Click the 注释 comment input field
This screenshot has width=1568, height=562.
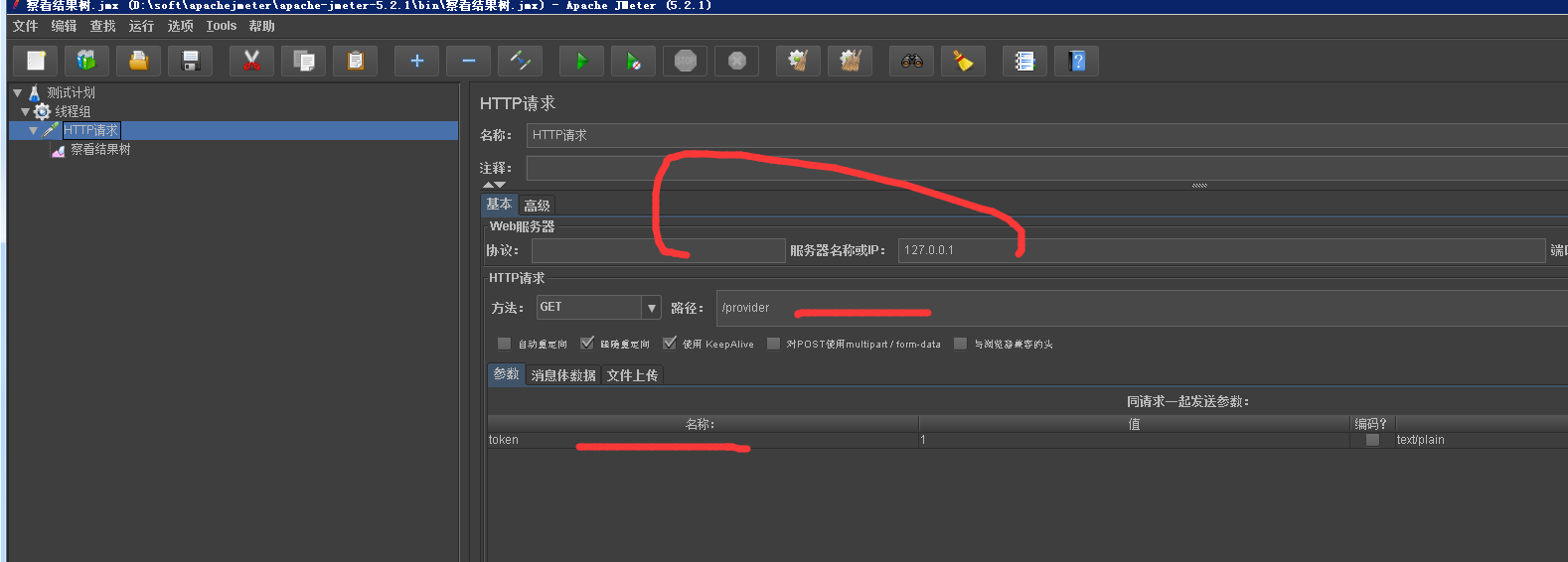click(x=1046, y=168)
